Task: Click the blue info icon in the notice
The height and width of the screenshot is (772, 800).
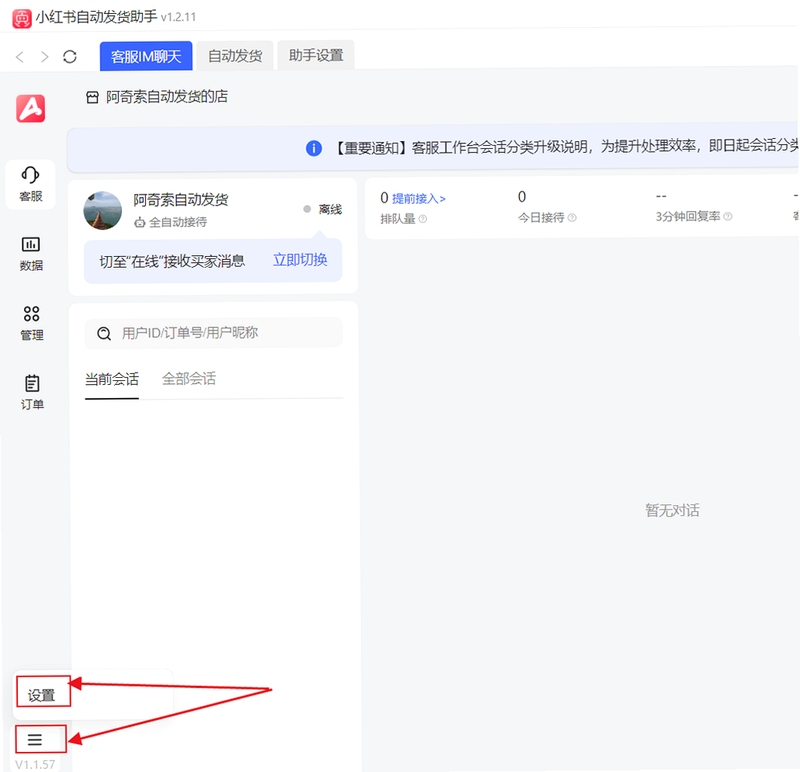Action: point(314,148)
